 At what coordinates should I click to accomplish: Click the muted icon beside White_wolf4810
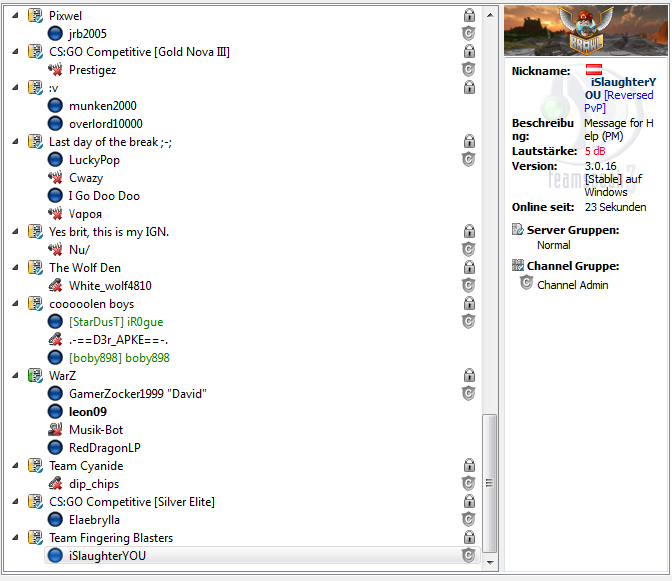(55, 285)
